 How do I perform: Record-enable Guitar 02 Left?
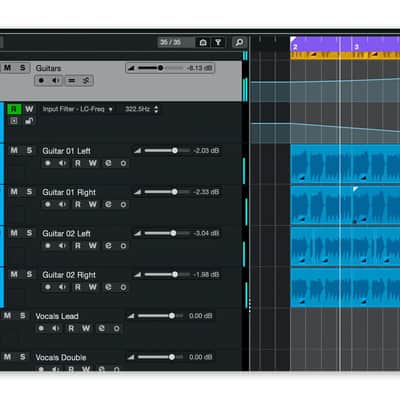click(48, 246)
